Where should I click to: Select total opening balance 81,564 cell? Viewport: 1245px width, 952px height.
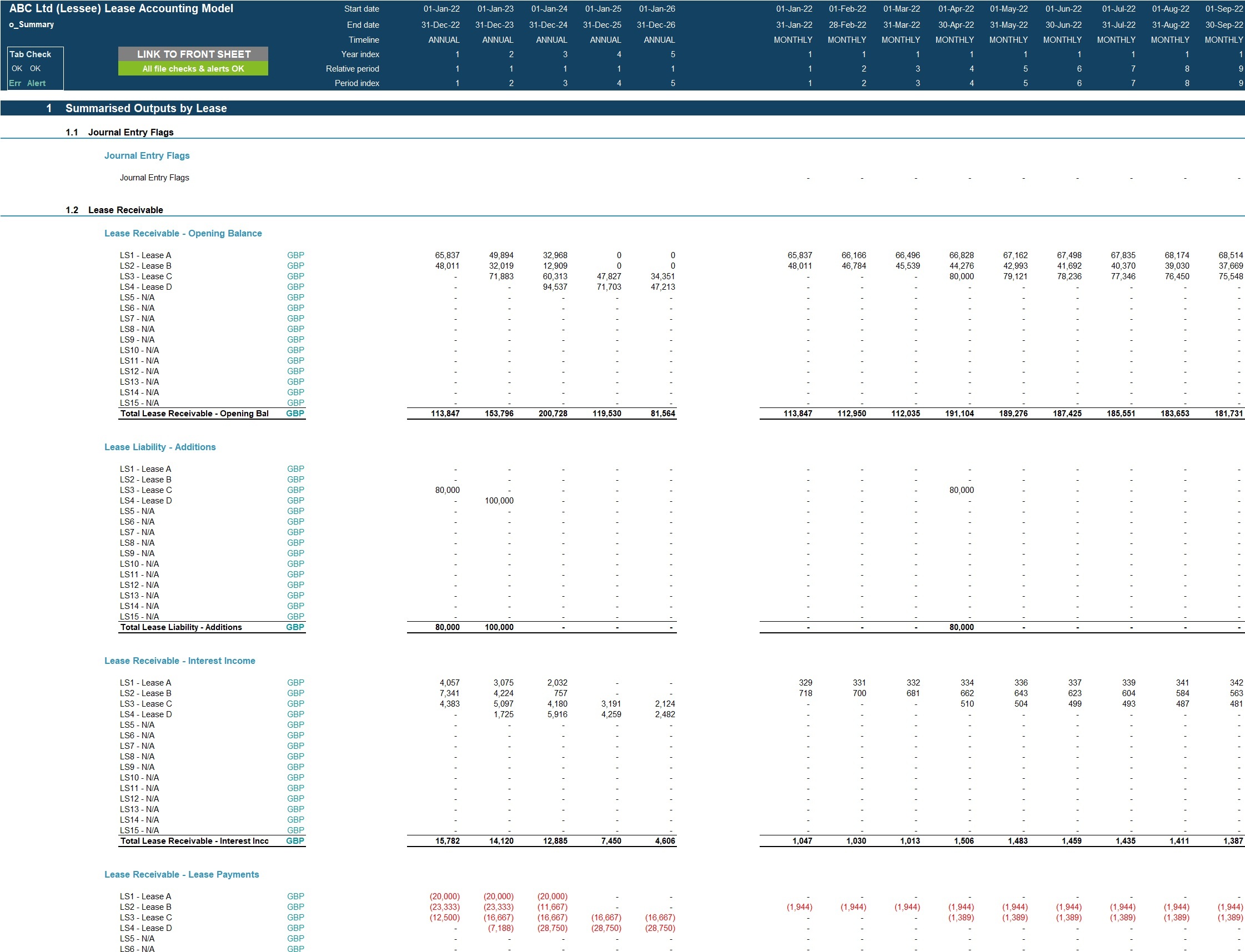662,413
